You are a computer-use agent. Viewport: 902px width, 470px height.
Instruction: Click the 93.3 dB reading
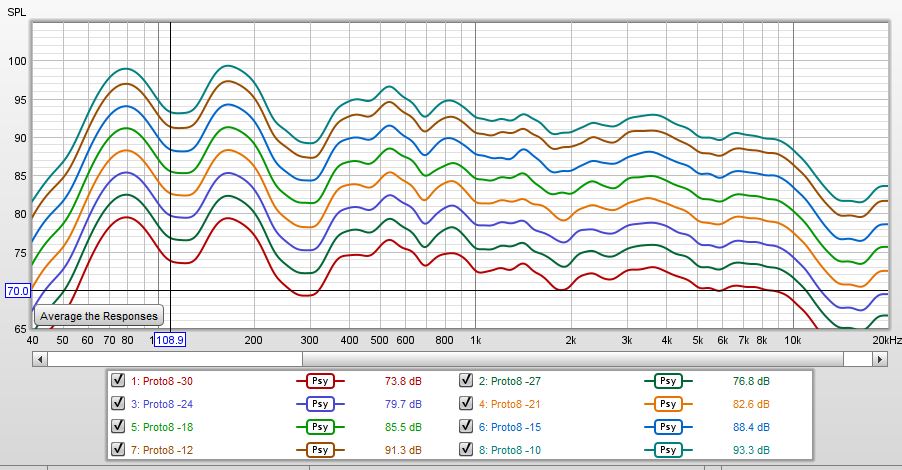751,450
